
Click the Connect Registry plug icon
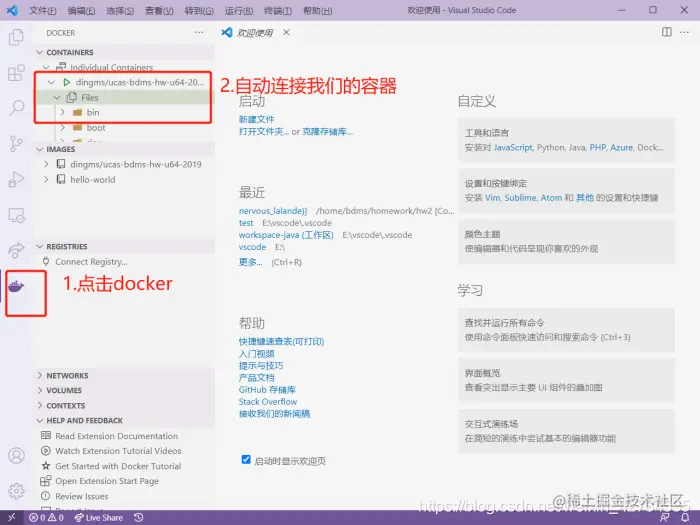pos(46,261)
